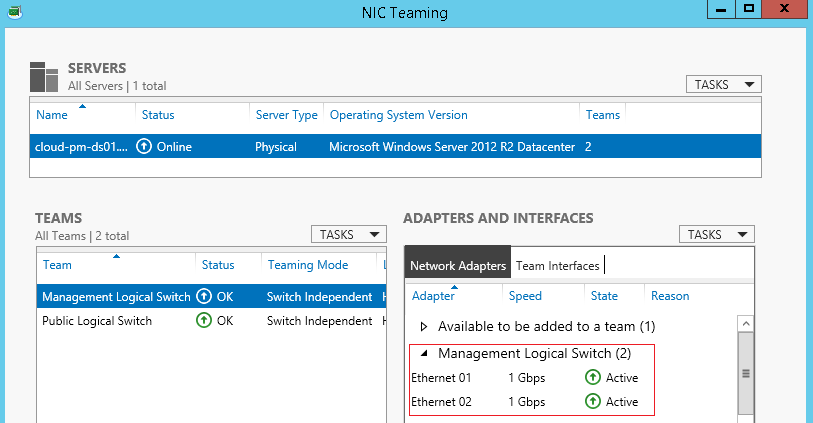This screenshot has height=423, width=813.
Task: Sort servers by Name column
Action: [52, 115]
